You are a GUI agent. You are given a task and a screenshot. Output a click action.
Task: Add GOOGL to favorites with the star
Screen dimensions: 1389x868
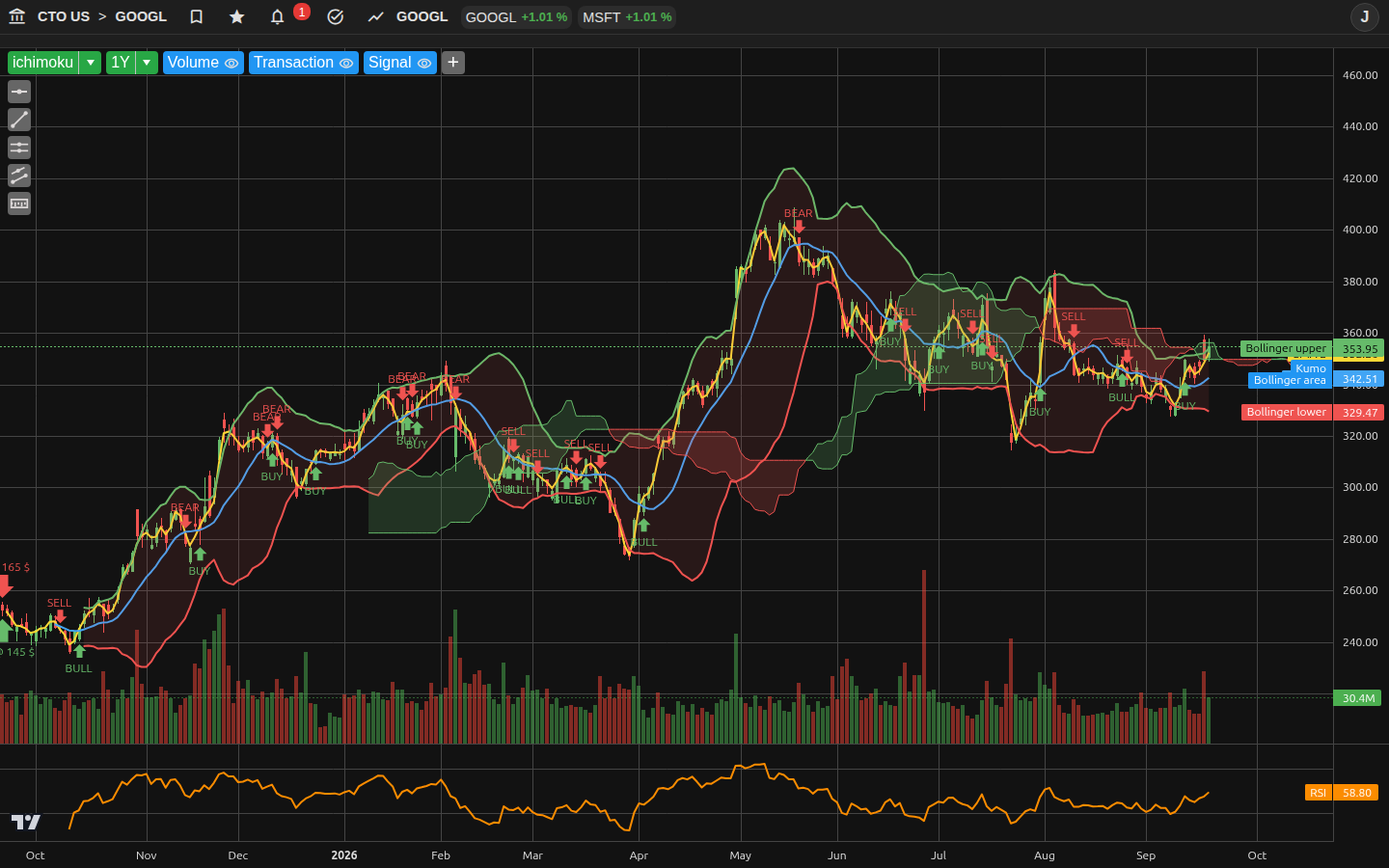pos(237,16)
